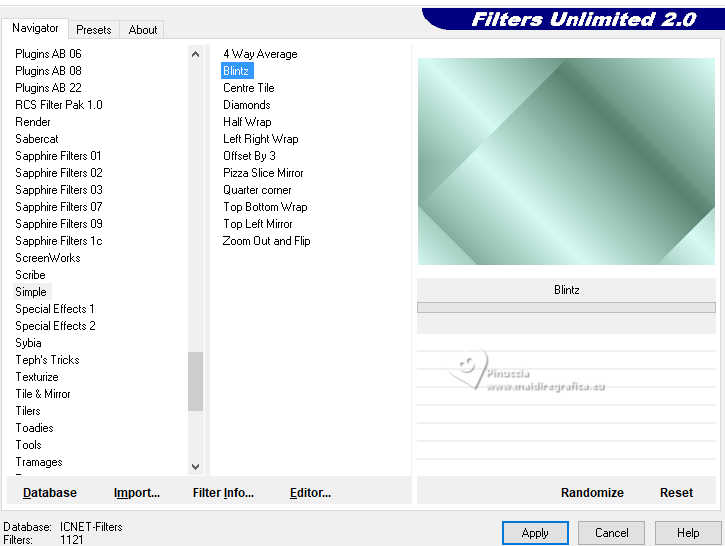
Task: Select Plugins AB 08 category
Action: (48, 71)
